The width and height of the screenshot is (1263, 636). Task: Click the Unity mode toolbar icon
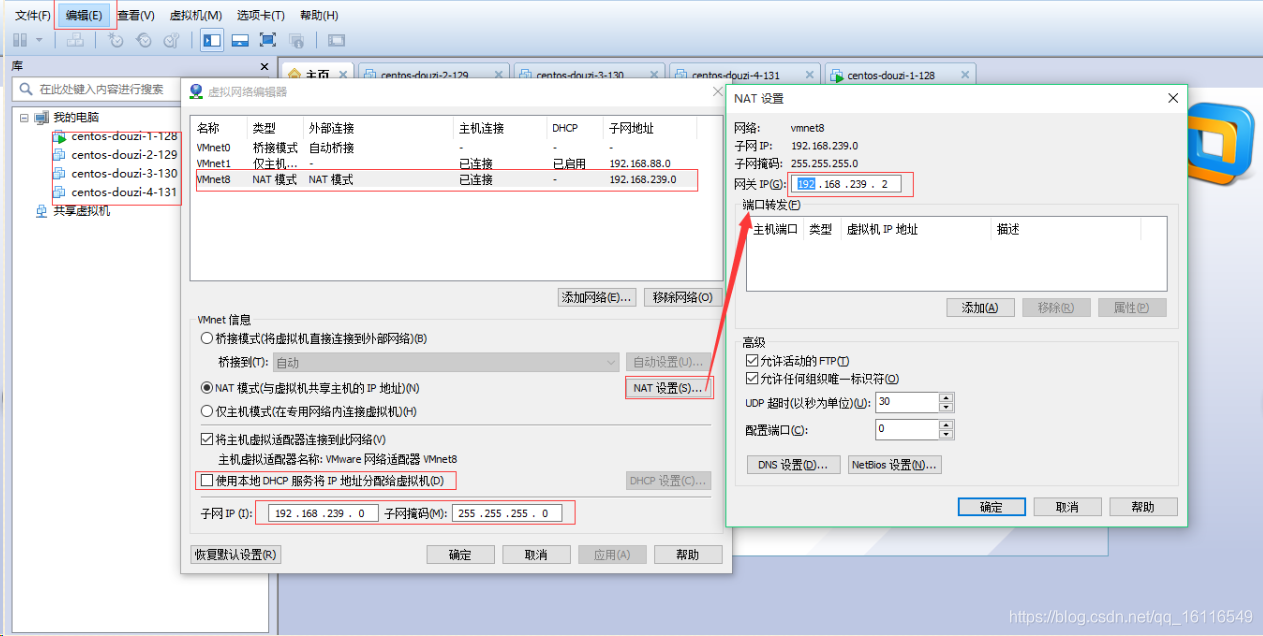tap(296, 40)
